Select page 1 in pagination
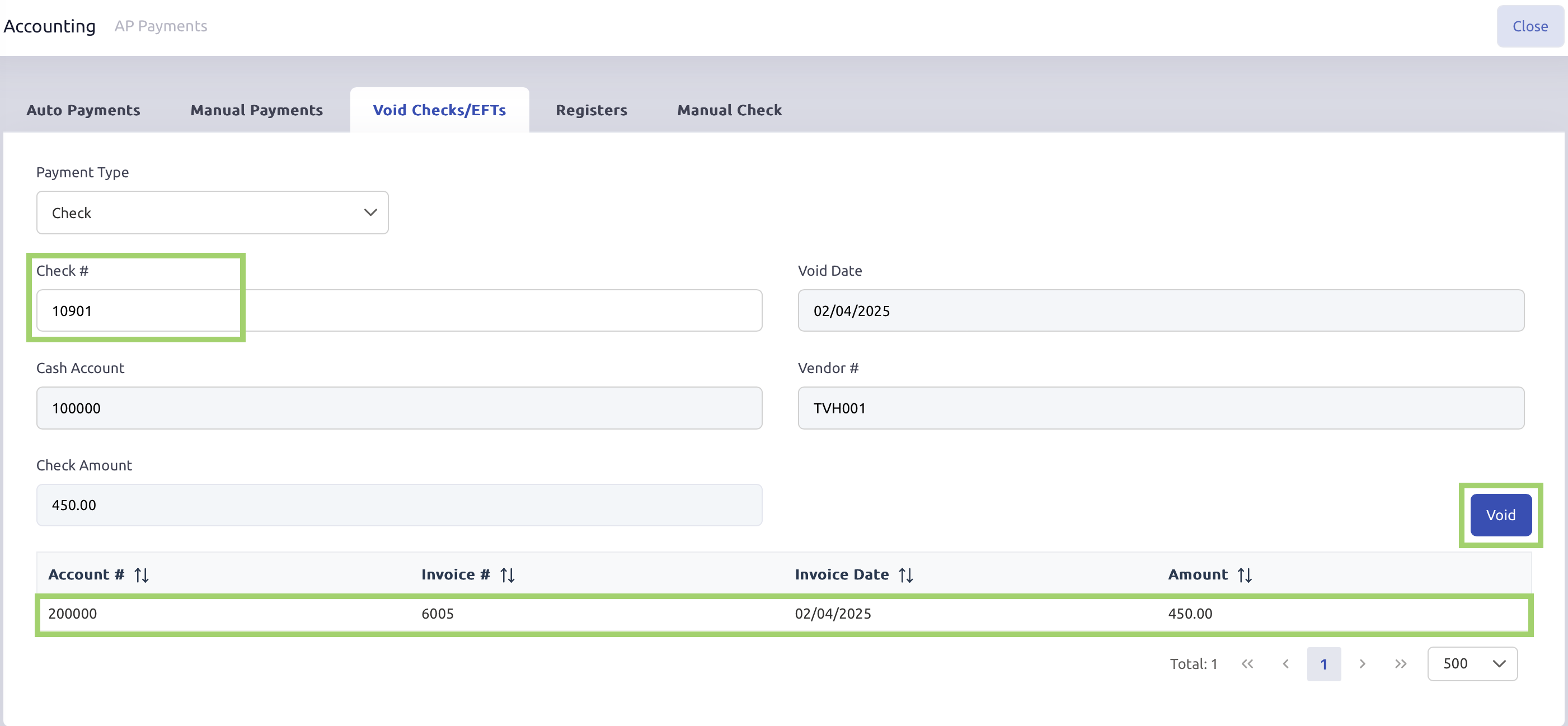 click(1323, 663)
